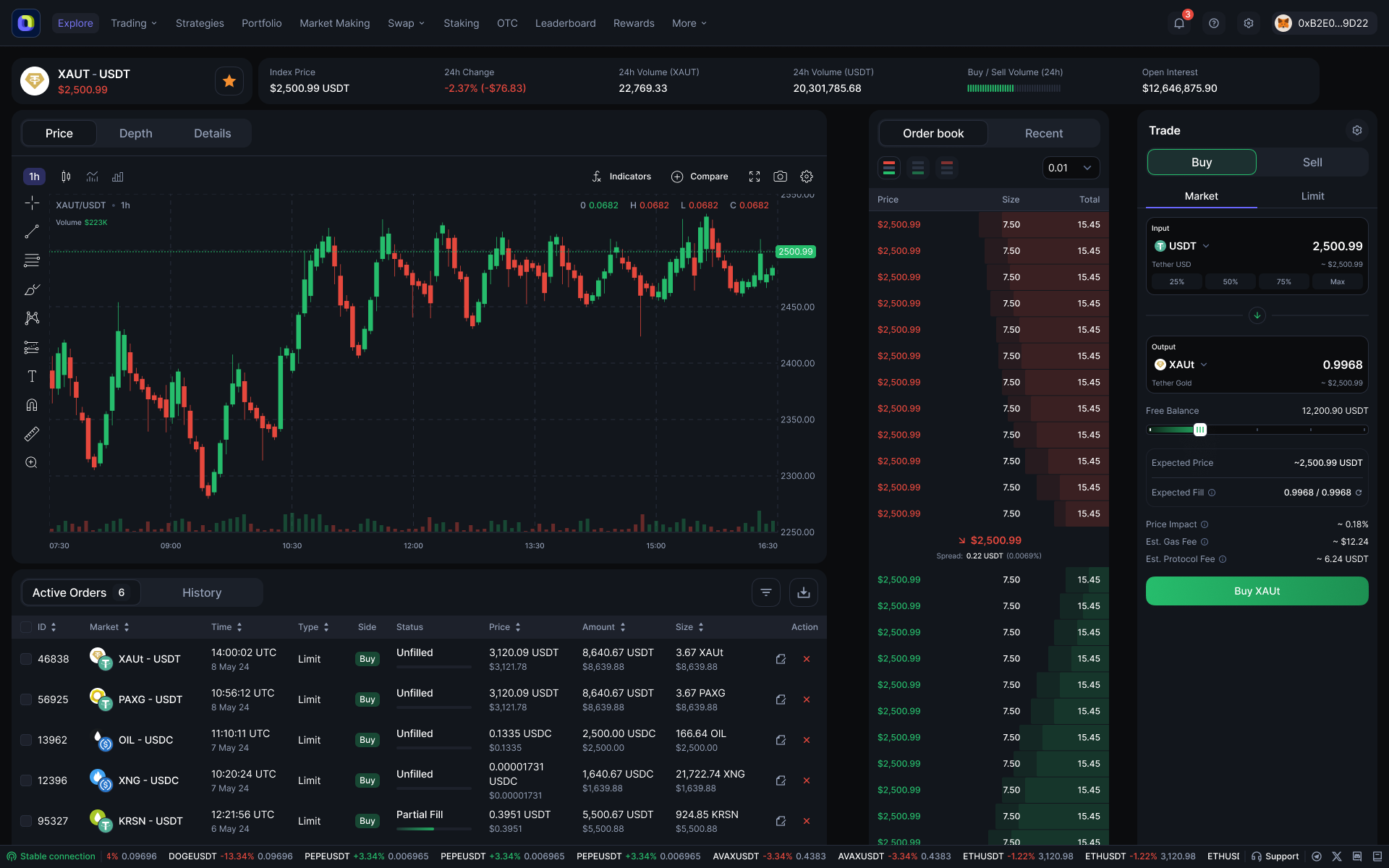Open the USDT input token selector
1389x868 pixels.
click(1181, 245)
